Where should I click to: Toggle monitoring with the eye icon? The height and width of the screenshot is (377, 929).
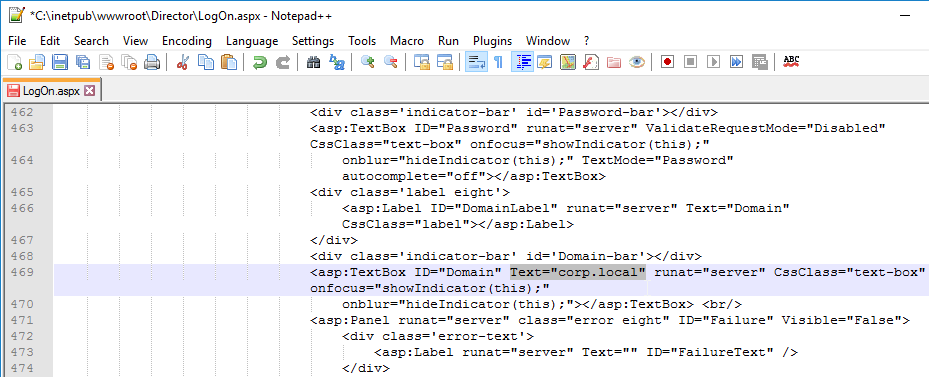(x=637, y=62)
